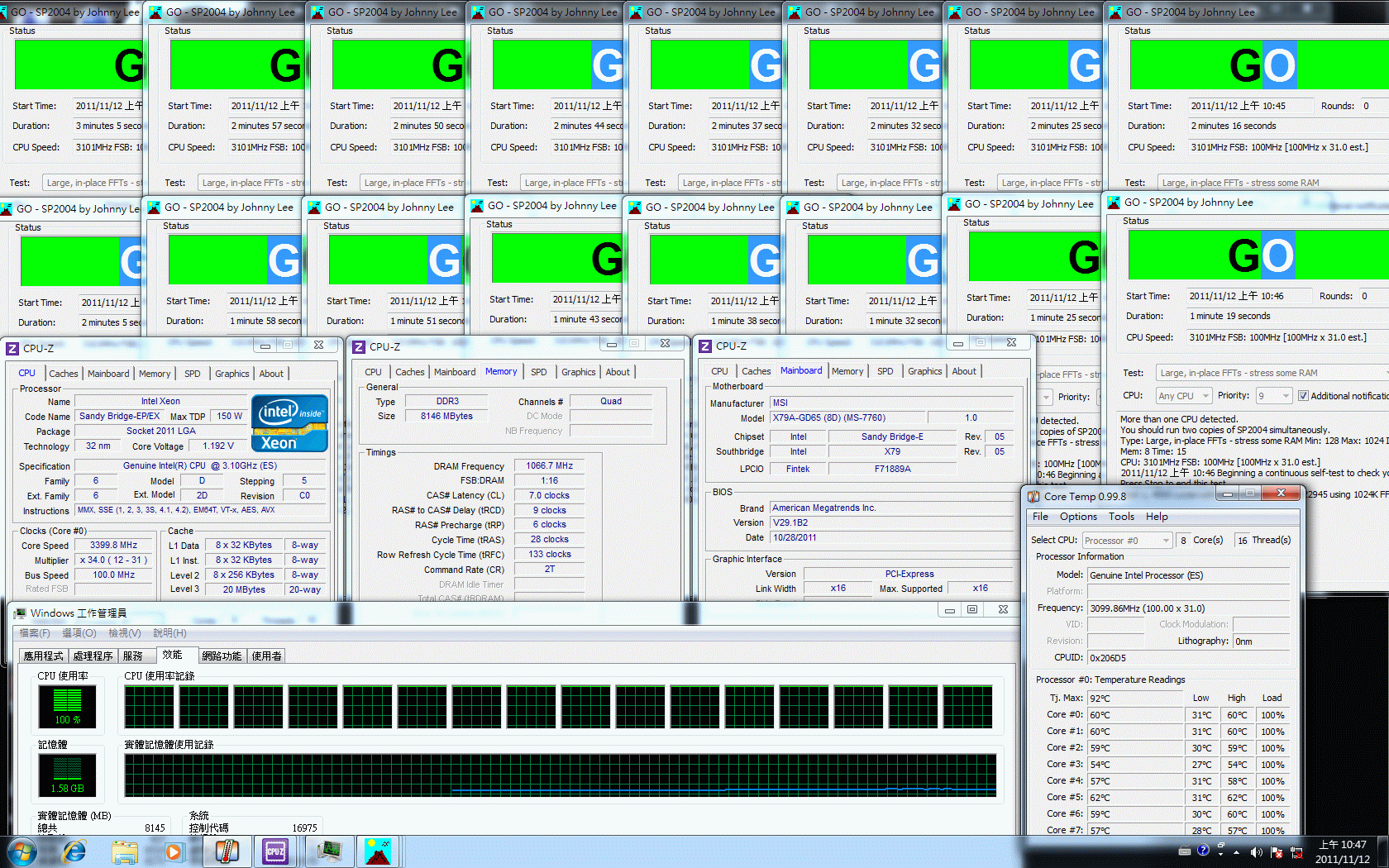The height and width of the screenshot is (868, 1389).
Task: Click the volume speaker tray icon
Action: coord(1256,851)
